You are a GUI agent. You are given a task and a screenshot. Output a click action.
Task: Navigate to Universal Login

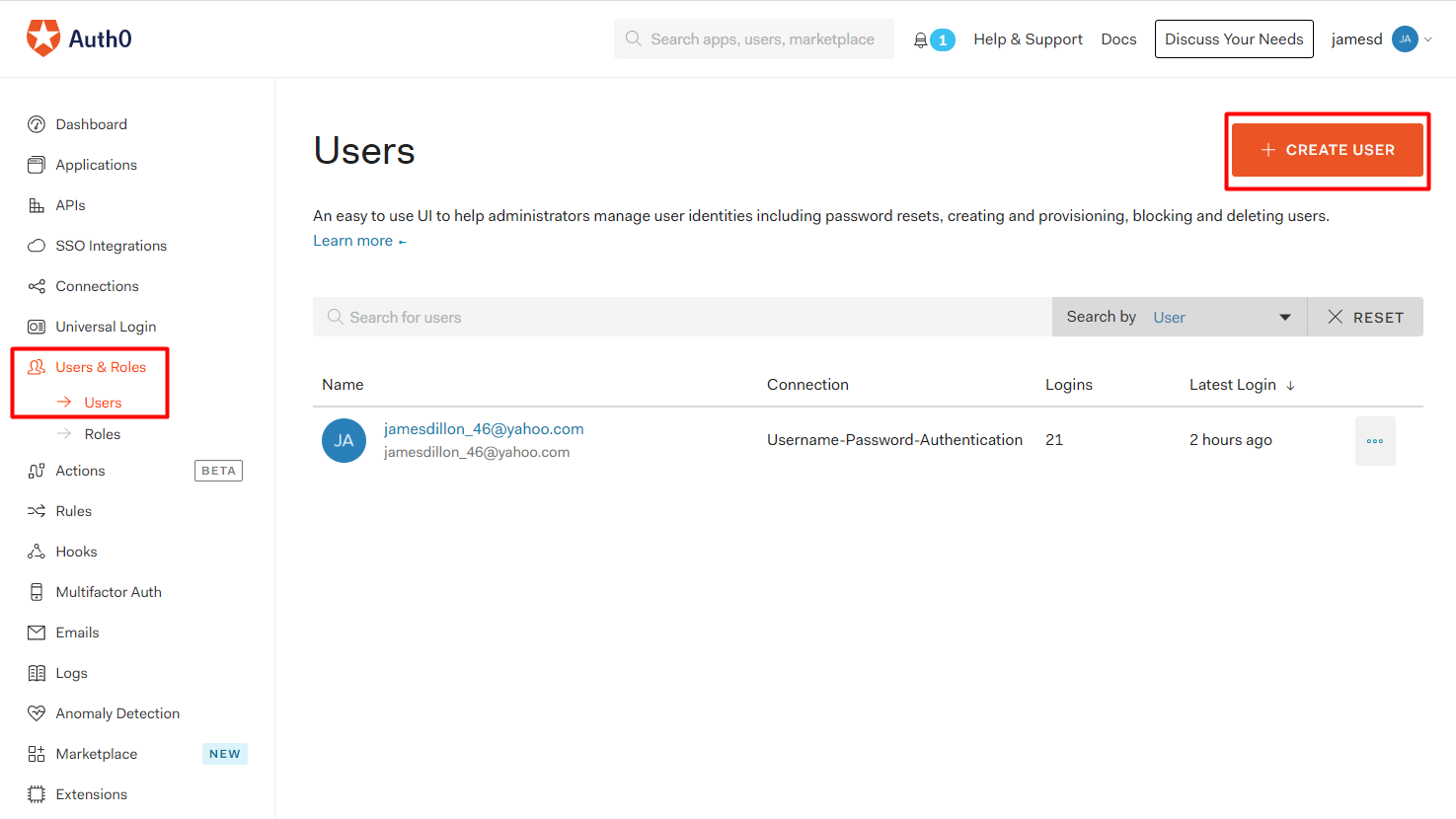[x=107, y=327]
